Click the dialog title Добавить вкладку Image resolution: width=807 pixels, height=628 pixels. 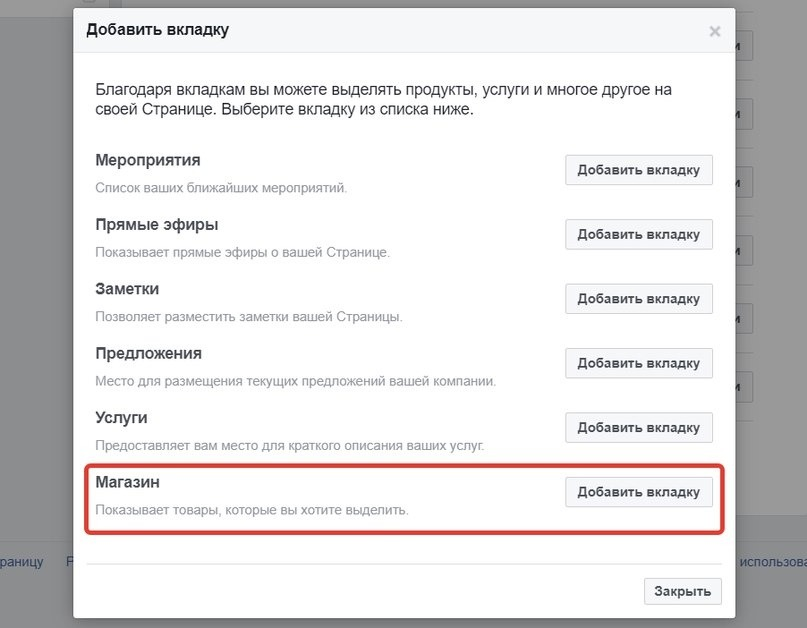[158, 30]
